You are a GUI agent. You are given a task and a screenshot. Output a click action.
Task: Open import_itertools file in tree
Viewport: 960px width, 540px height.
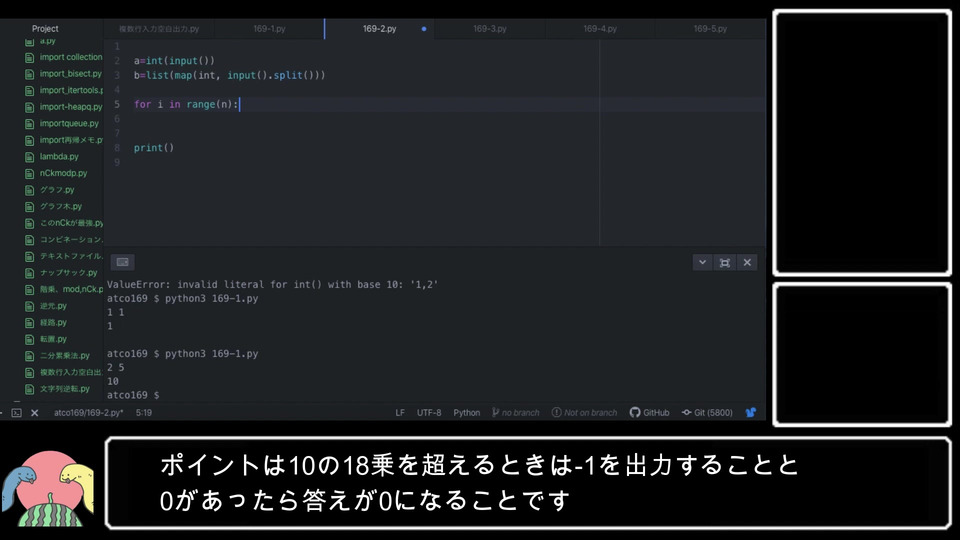[x=71, y=90]
